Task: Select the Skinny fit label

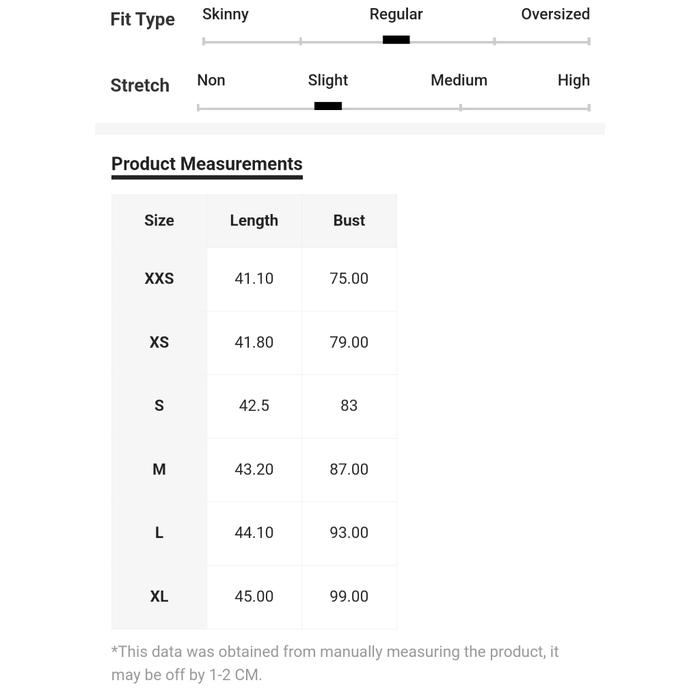Action: 225,14
